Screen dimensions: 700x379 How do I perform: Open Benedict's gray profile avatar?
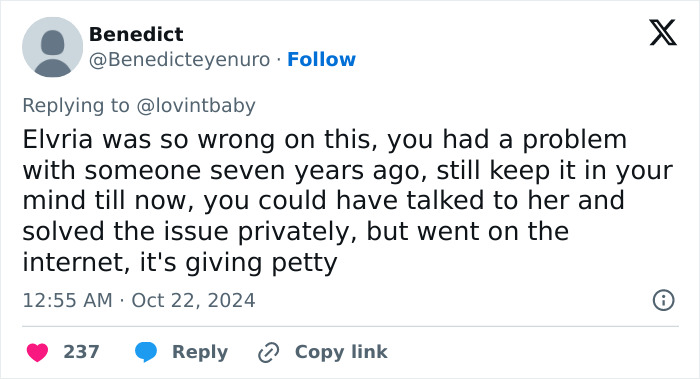pyautogui.click(x=52, y=47)
